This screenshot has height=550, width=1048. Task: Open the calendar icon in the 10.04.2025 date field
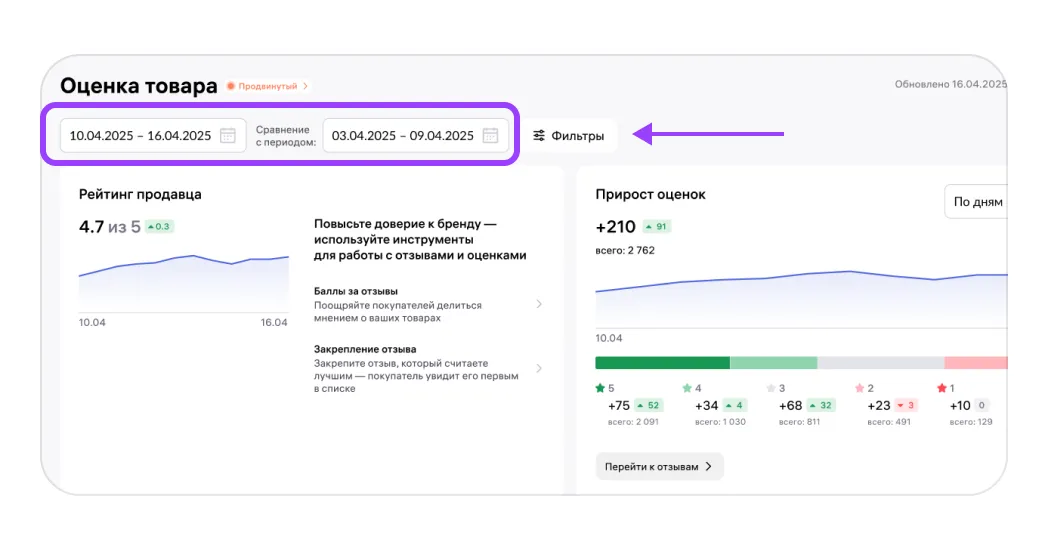228,136
